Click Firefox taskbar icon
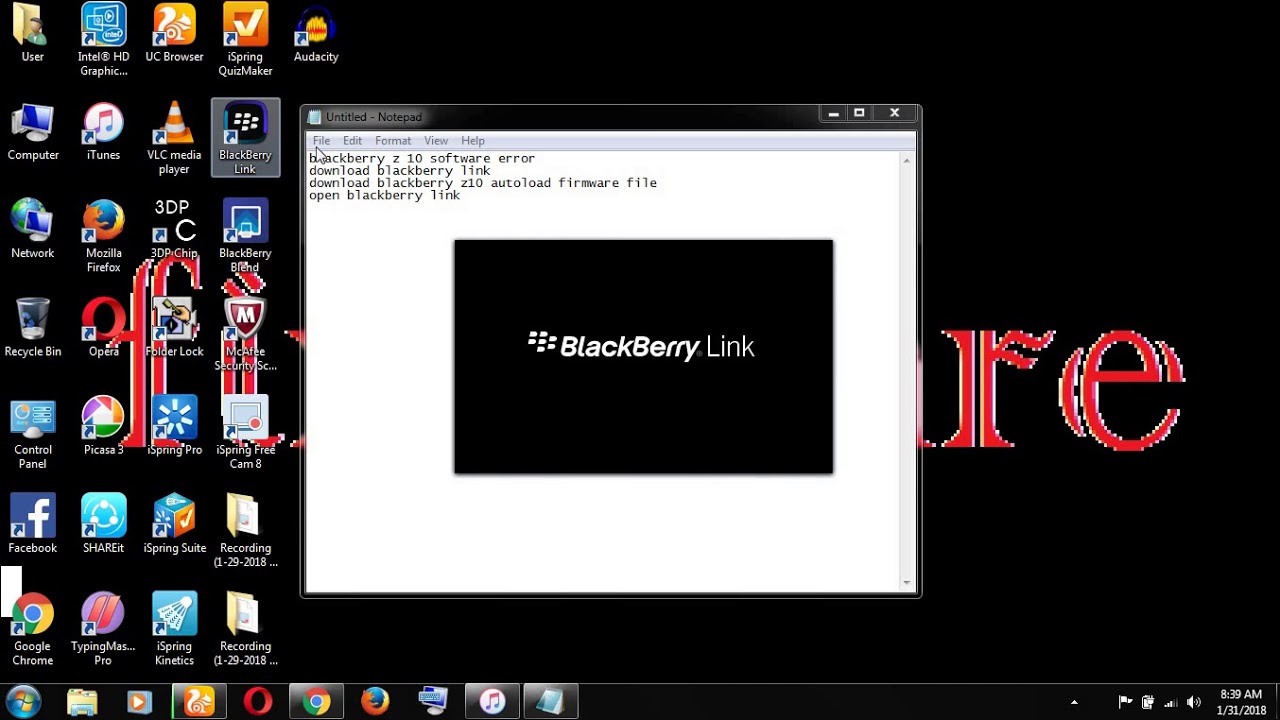 [375, 702]
